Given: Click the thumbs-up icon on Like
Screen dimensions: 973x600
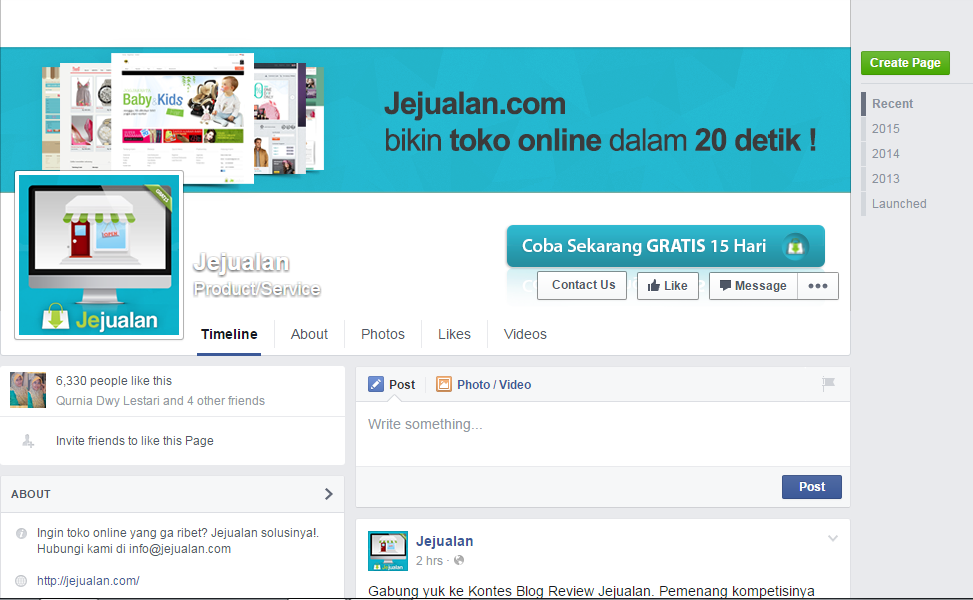Looking at the screenshot, I should coord(653,285).
